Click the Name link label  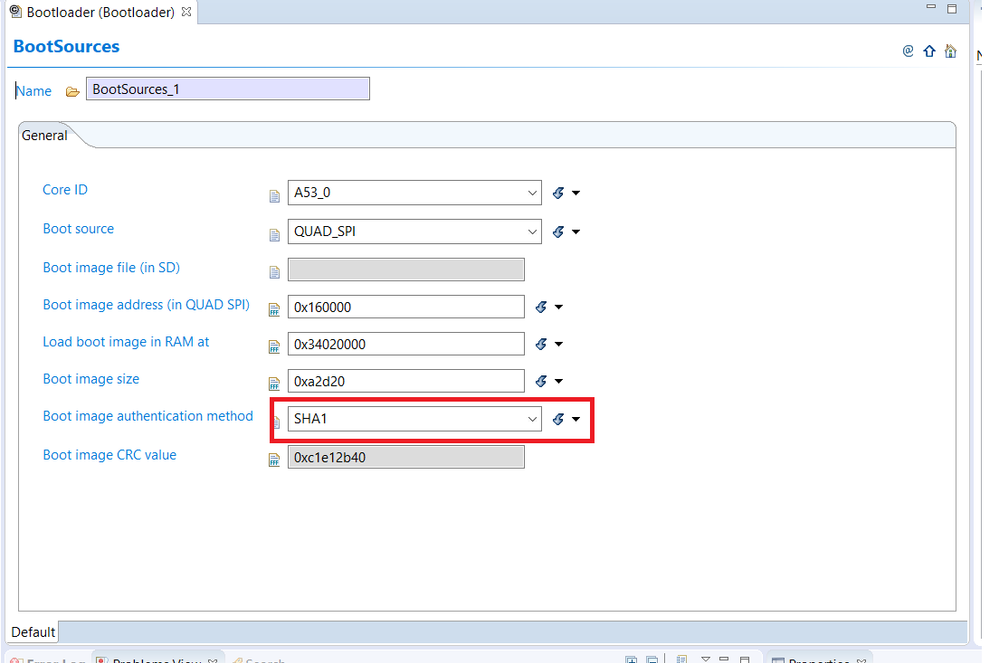(x=34, y=91)
